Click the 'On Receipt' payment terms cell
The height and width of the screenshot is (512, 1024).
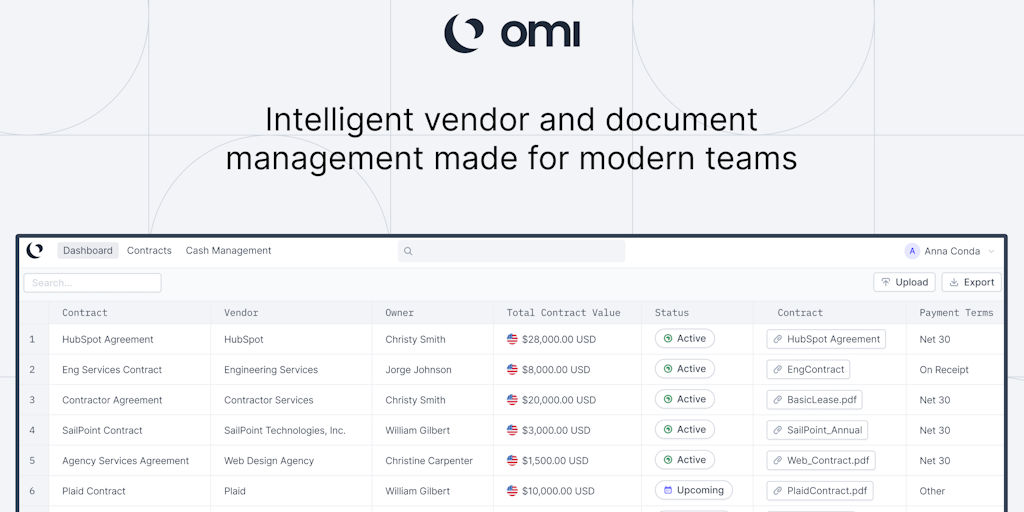click(x=944, y=370)
